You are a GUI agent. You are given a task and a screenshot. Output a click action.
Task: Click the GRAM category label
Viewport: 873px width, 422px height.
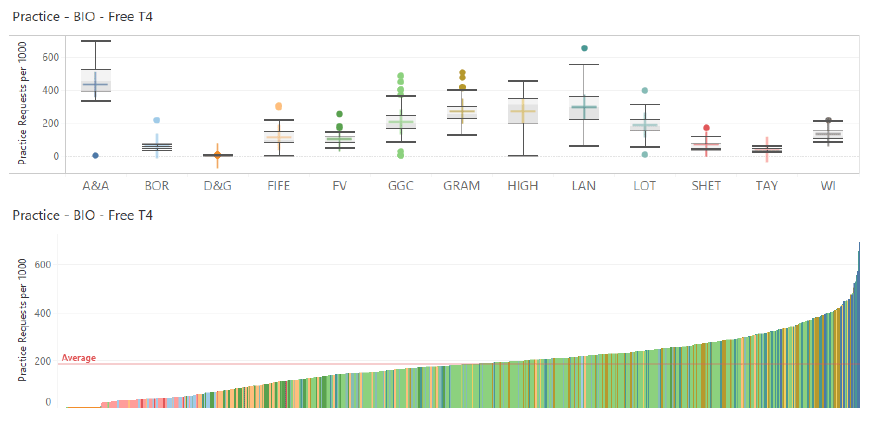click(x=462, y=186)
